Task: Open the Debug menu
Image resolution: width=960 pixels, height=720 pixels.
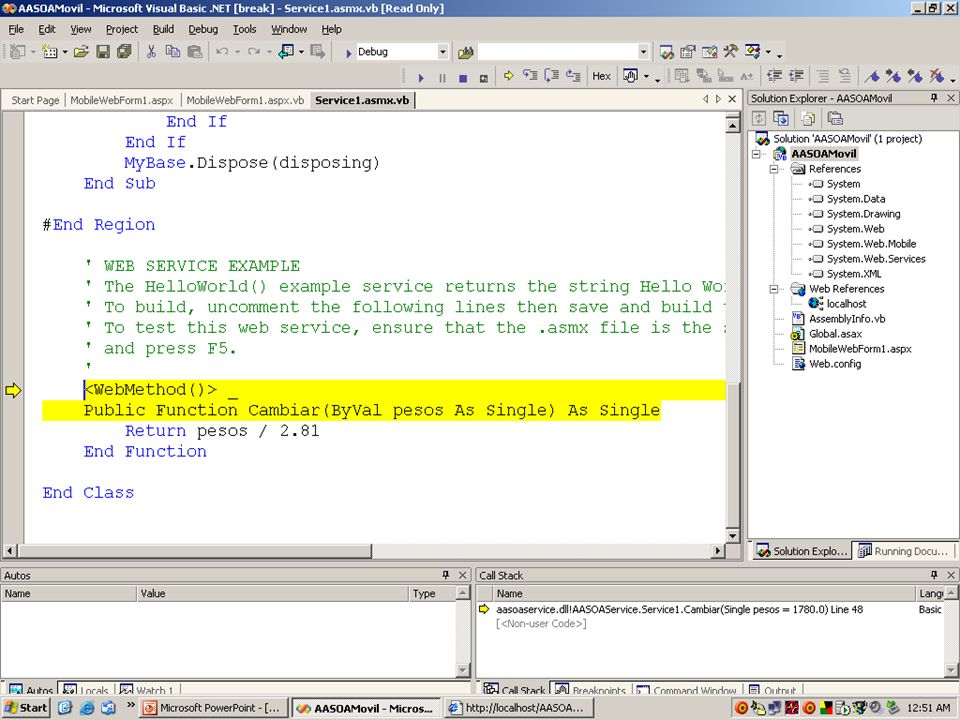Action: coord(203,29)
